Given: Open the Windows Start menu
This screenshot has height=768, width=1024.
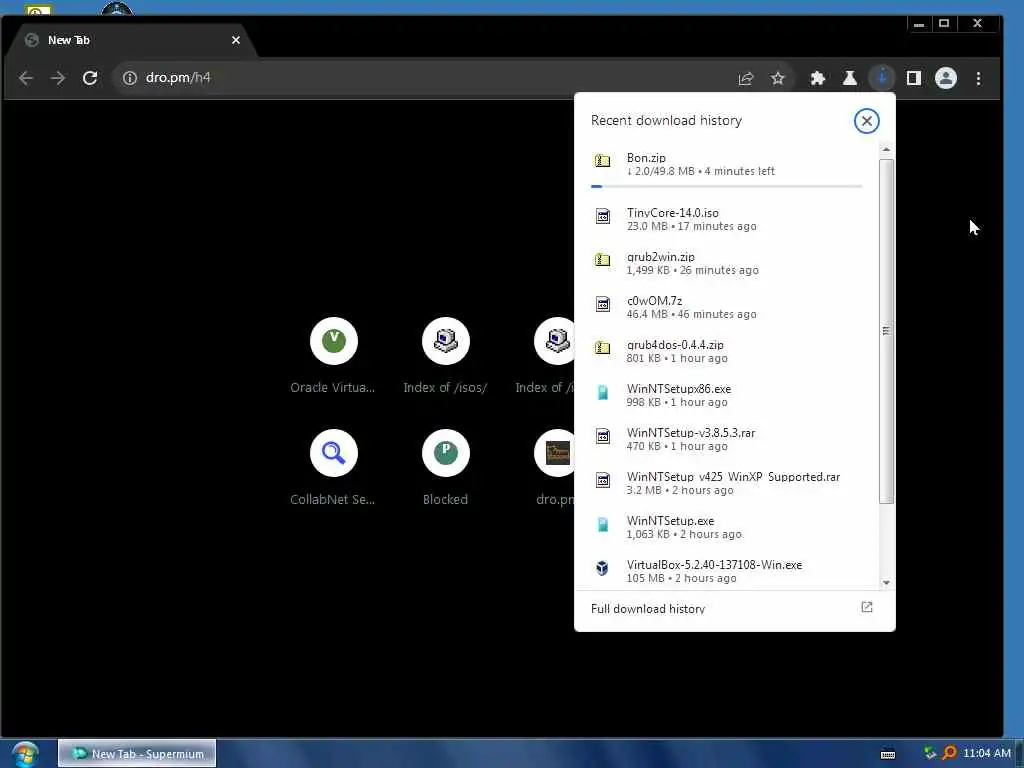Looking at the screenshot, I should coord(25,754).
